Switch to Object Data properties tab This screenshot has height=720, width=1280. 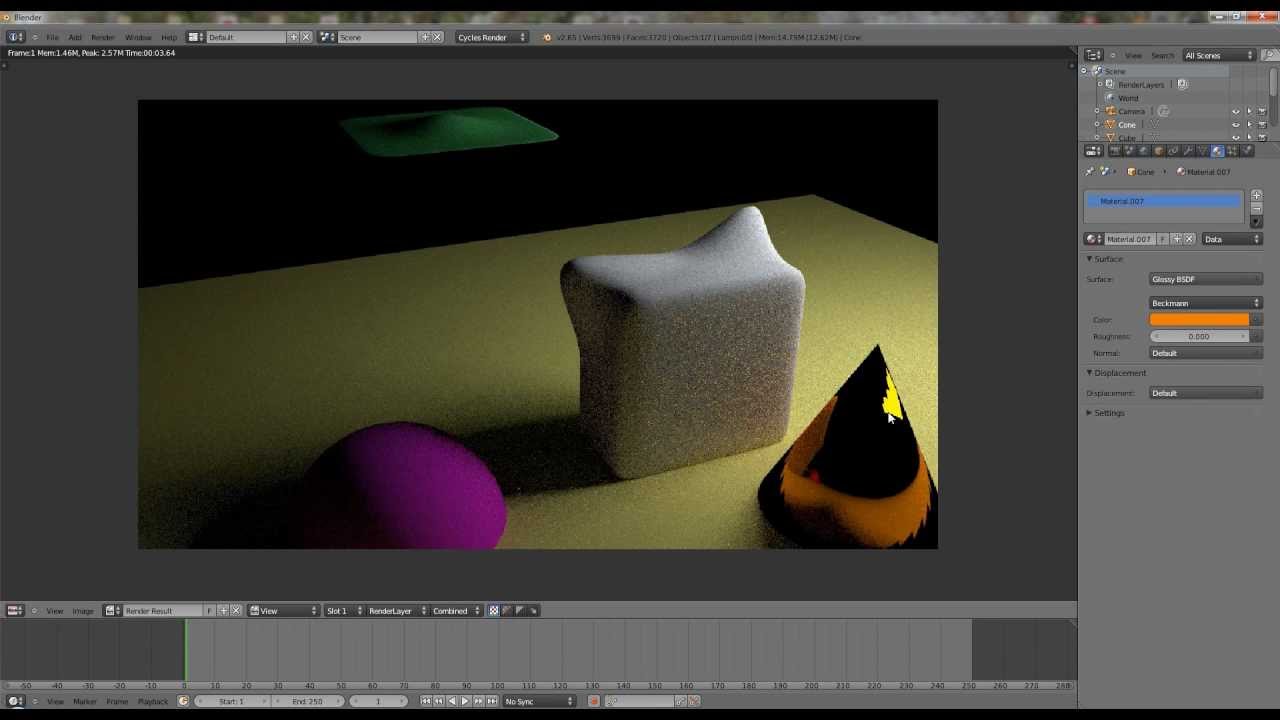[x=1202, y=151]
